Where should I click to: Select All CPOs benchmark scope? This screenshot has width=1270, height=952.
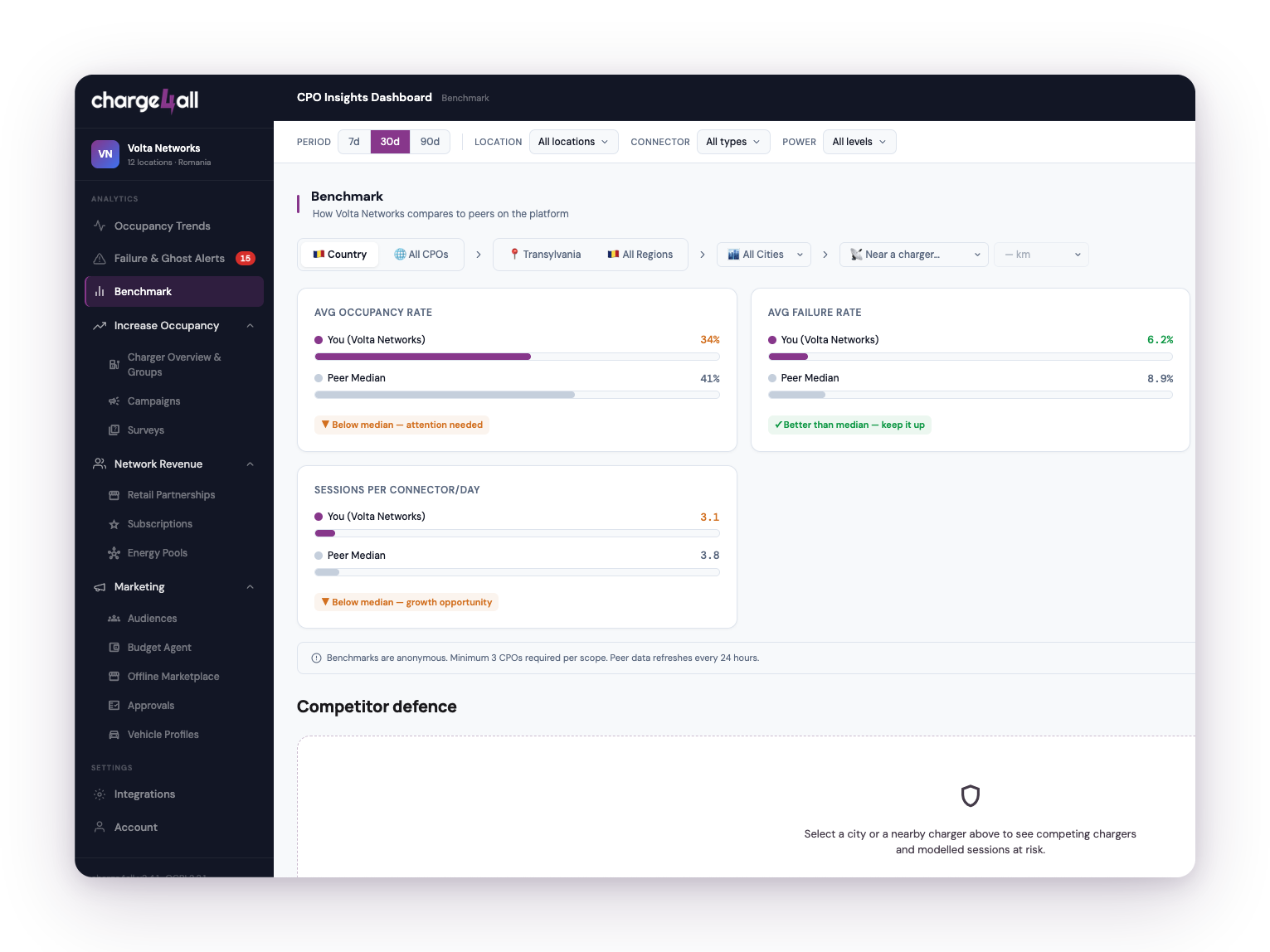tap(421, 255)
